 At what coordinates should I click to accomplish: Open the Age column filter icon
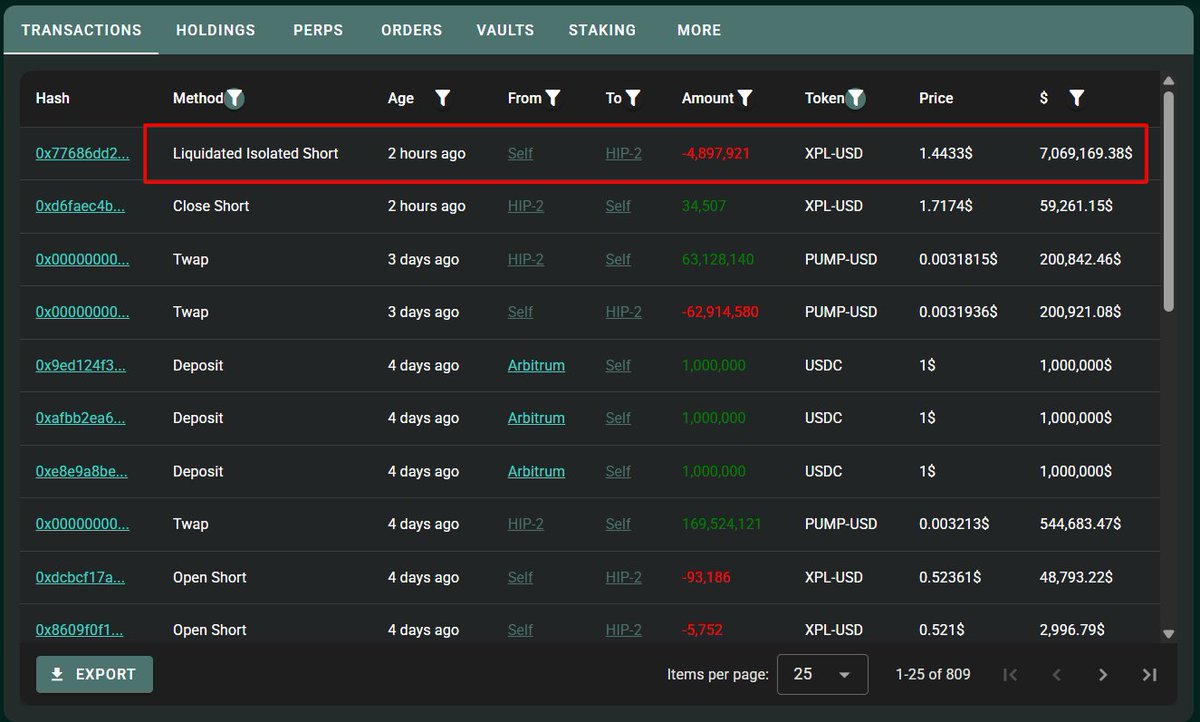pyautogui.click(x=443, y=98)
